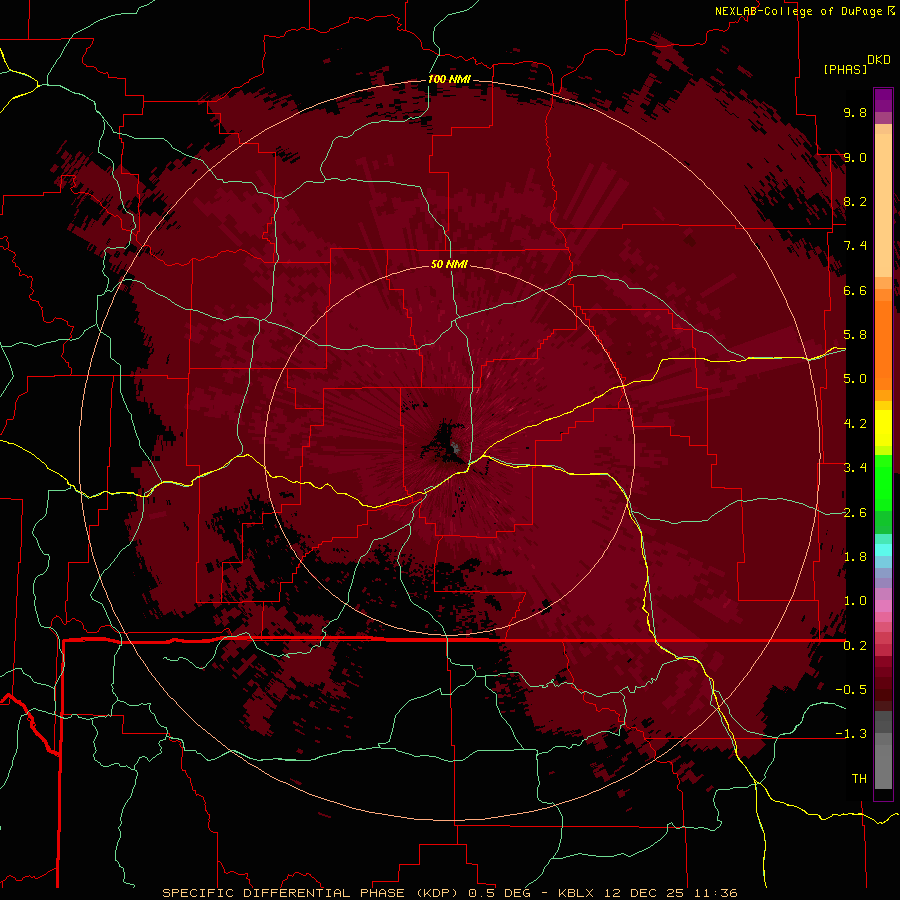
Task: Pick the bright green band in the color bar
Action: coord(883,483)
